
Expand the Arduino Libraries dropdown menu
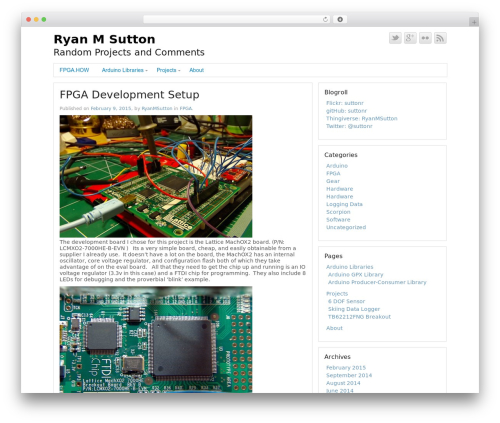(x=124, y=70)
